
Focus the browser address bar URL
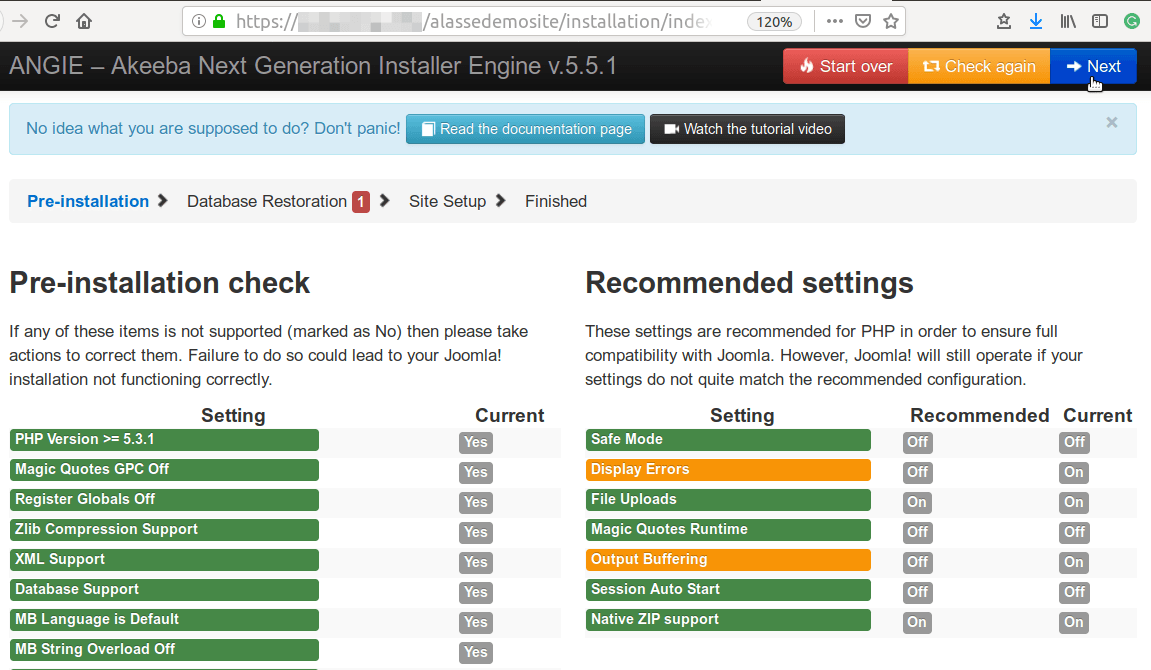click(473, 21)
